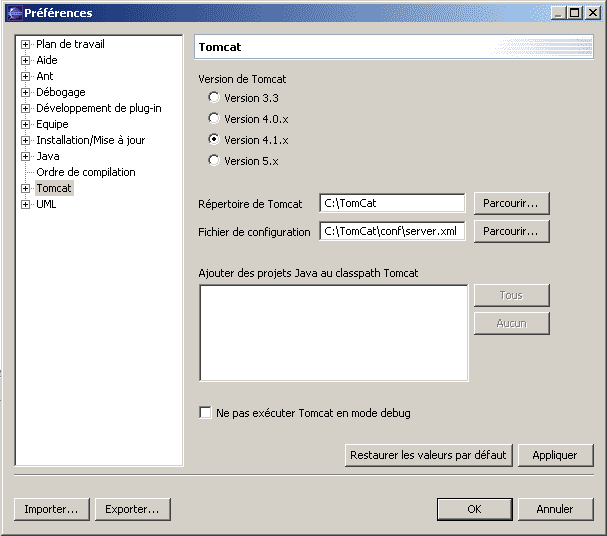Viewport: 607px width, 536px height.
Task: Open Ordre de compilation preferences
Action: pos(85,172)
